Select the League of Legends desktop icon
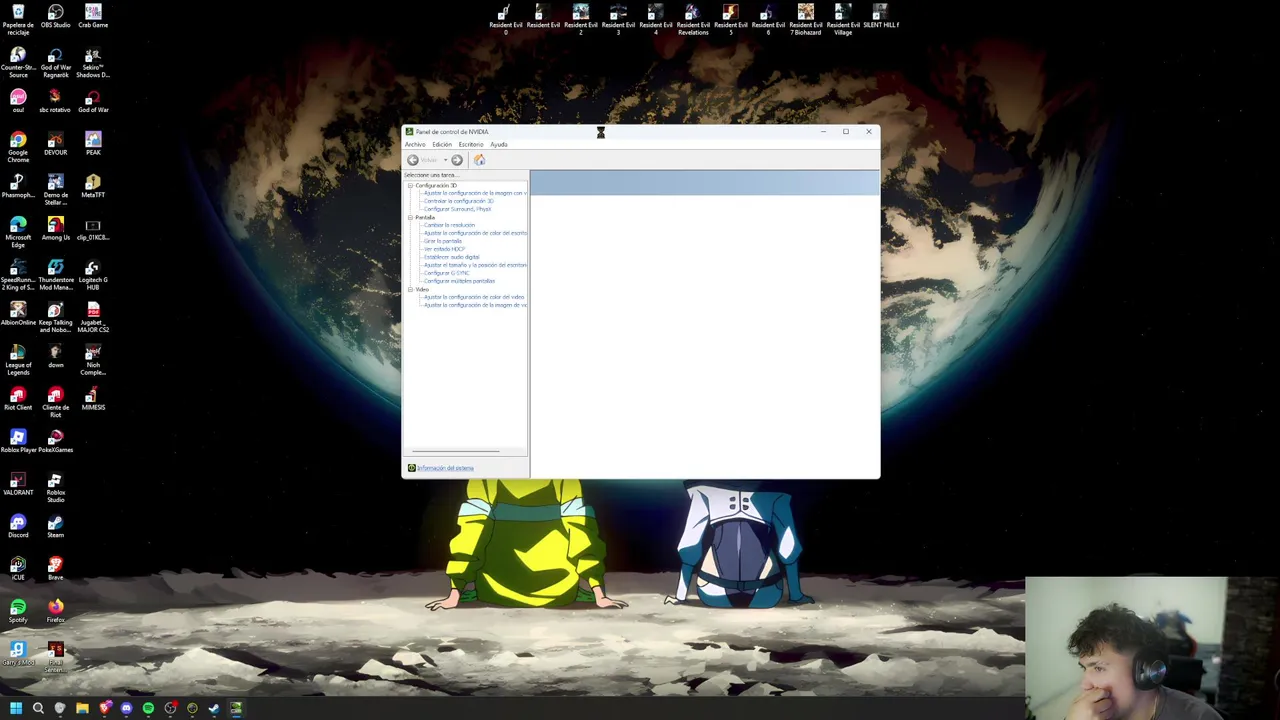This screenshot has width=1280, height=720. pos(18,360)
